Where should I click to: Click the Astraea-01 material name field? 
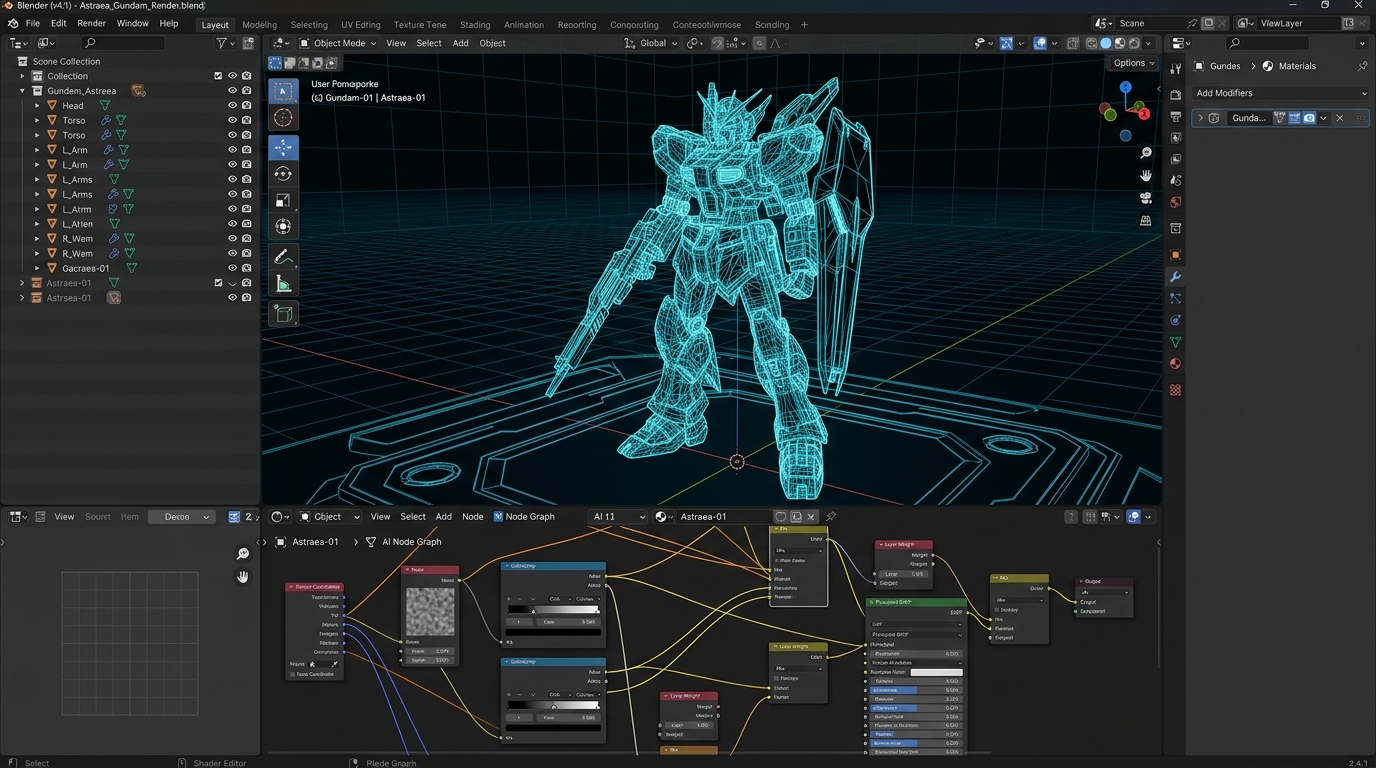click(722, 517)
